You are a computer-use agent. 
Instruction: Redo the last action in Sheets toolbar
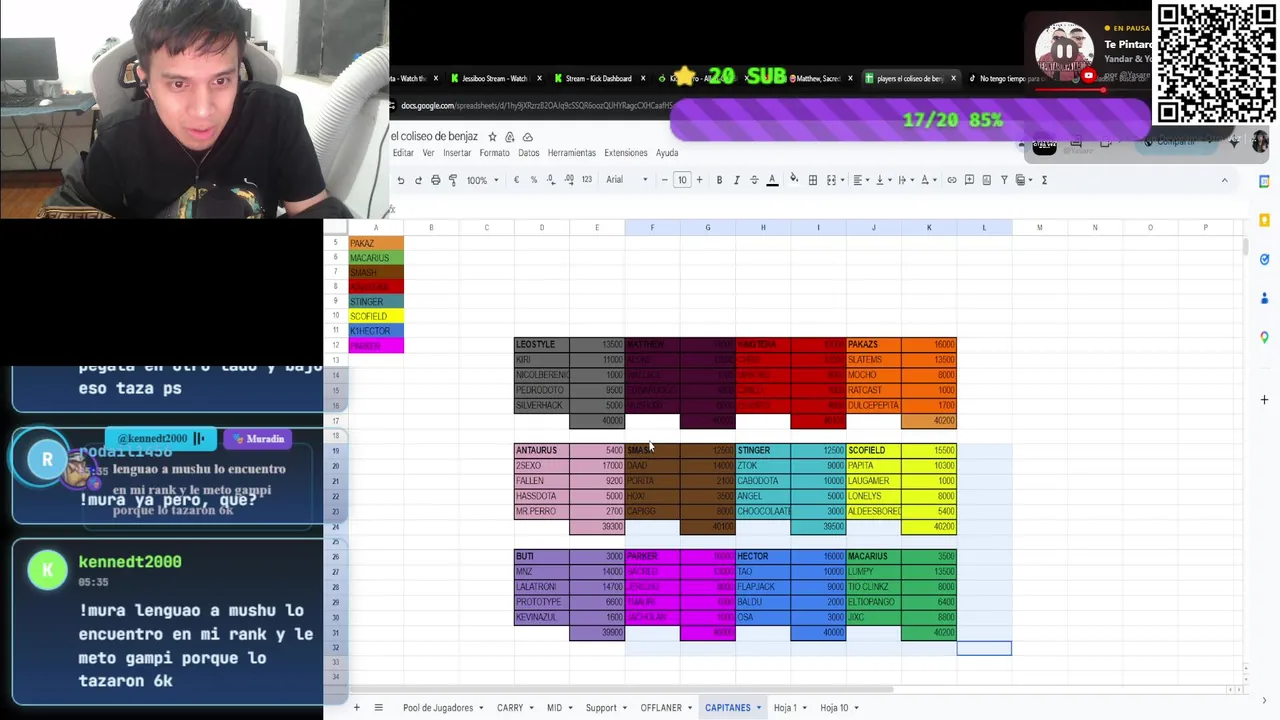tap(418, 180)
